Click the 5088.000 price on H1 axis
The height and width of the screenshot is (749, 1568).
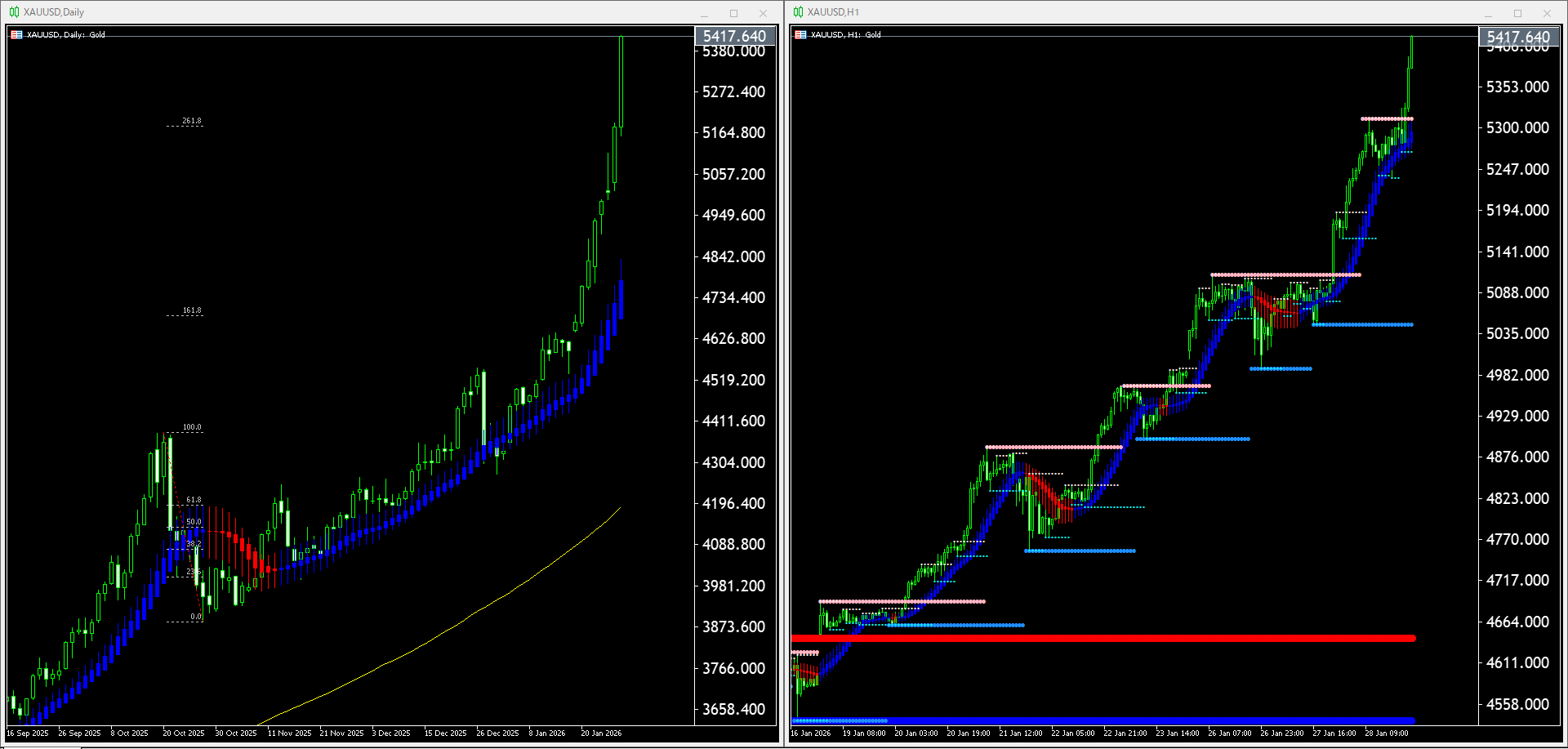coord(1517,293)
